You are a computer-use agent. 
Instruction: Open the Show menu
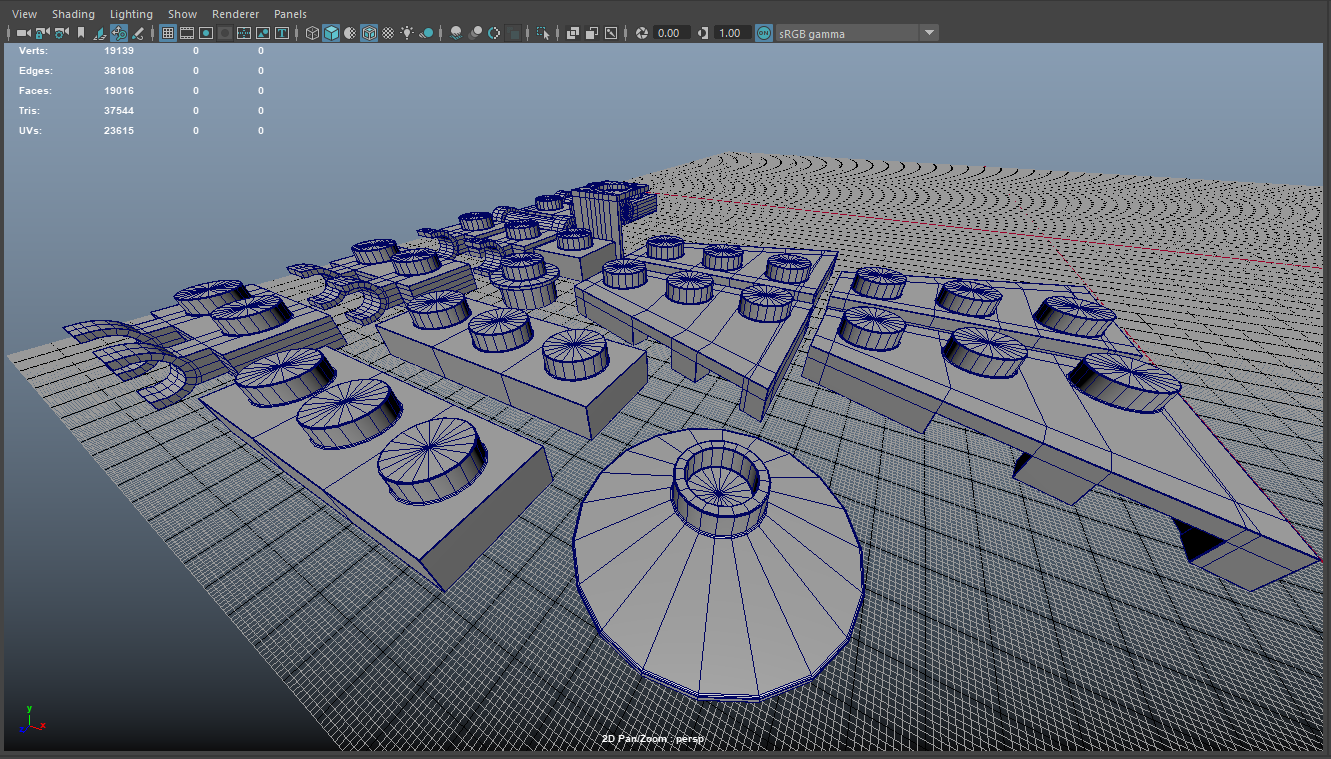coord(182,14)
